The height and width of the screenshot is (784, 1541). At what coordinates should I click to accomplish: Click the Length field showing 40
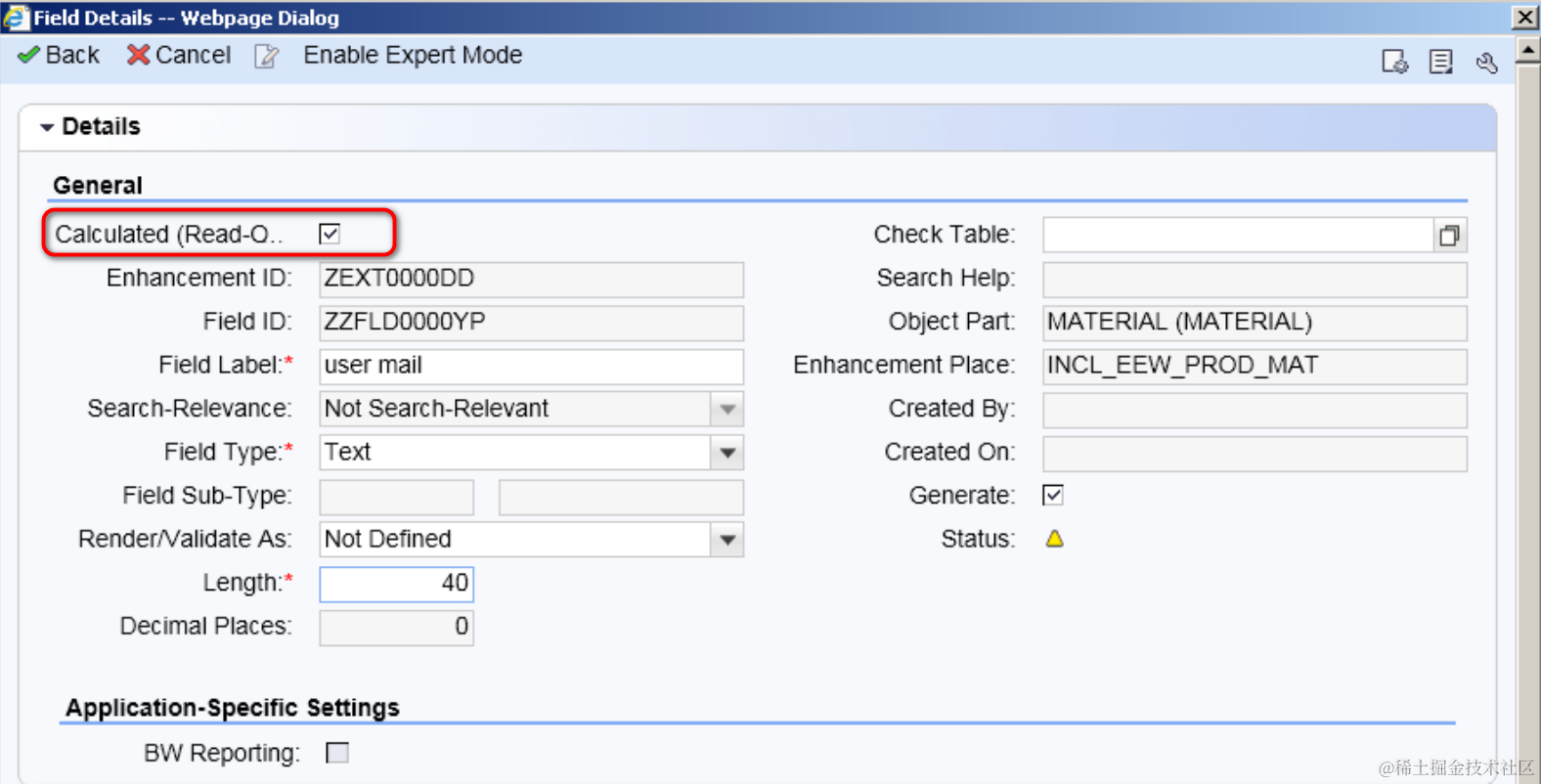click(x=396, y=584)
